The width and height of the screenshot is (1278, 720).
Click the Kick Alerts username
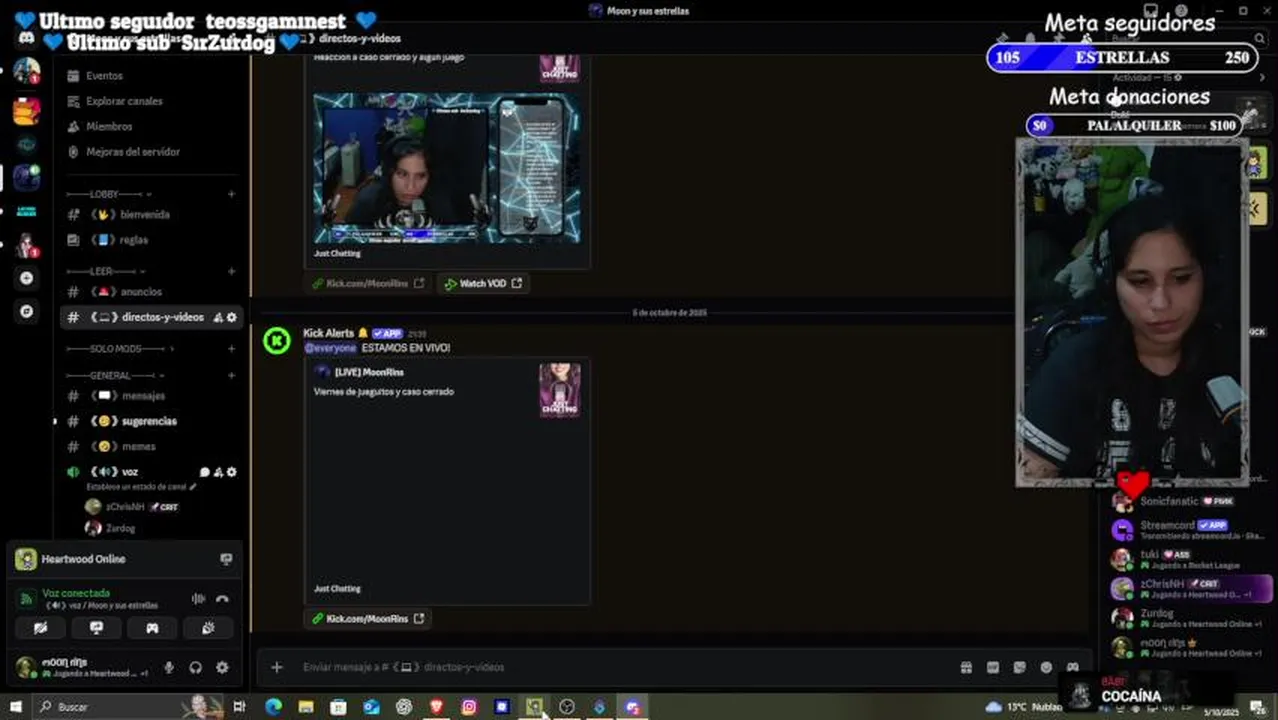click(x=328, y=333)
